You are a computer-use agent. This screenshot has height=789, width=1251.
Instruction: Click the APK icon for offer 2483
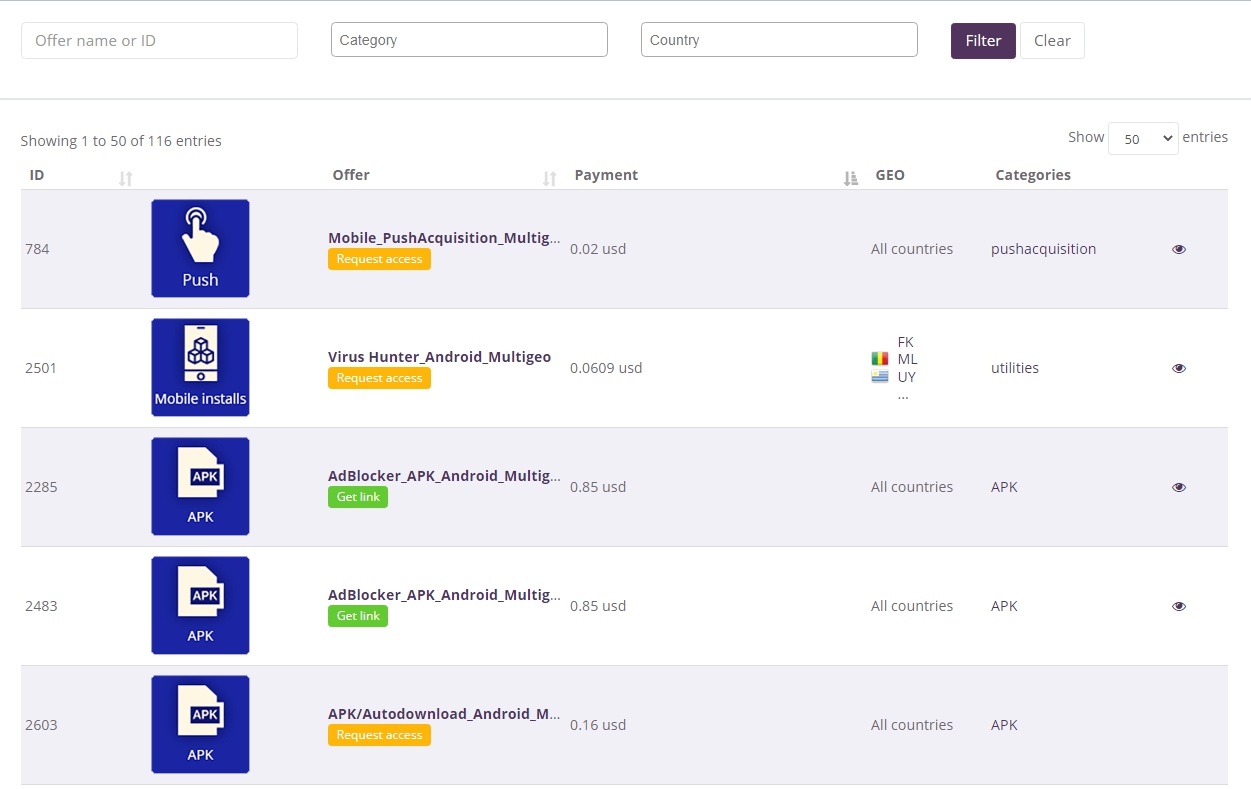200,605
